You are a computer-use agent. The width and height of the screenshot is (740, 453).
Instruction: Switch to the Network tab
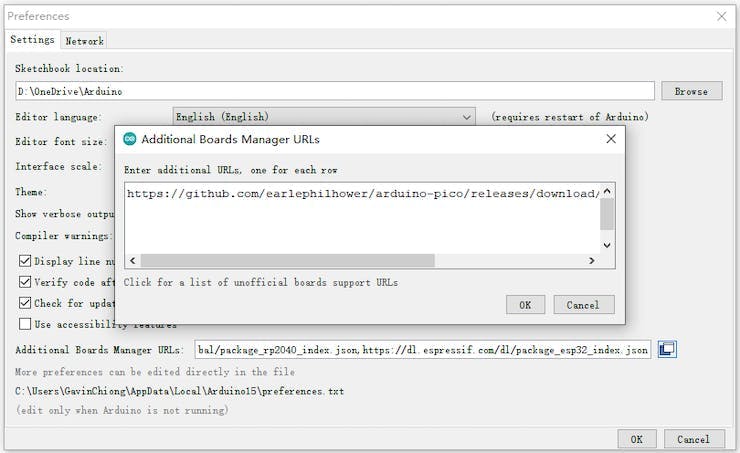pos(84,41)
